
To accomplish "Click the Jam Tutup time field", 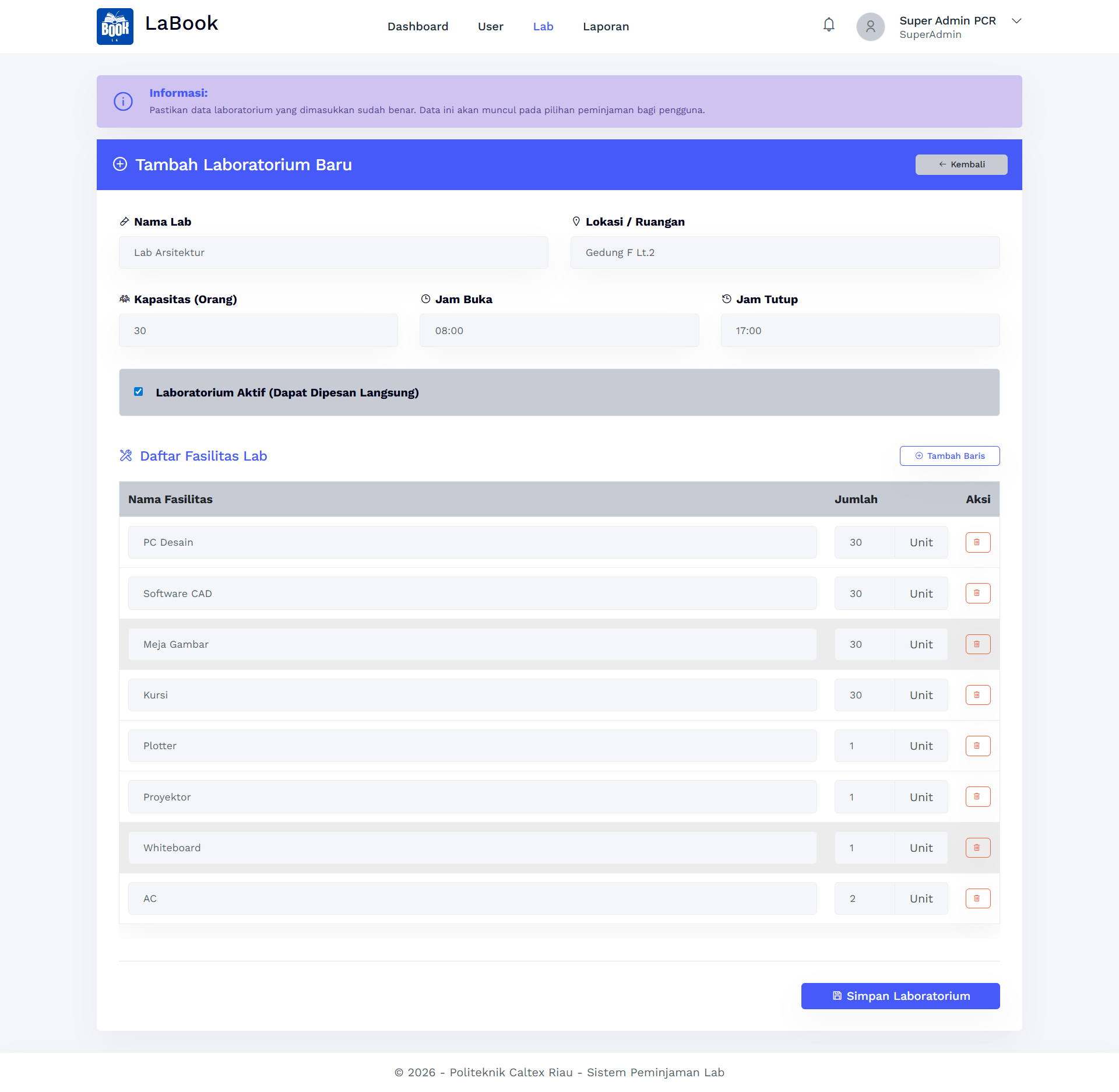I will (860, 331).
